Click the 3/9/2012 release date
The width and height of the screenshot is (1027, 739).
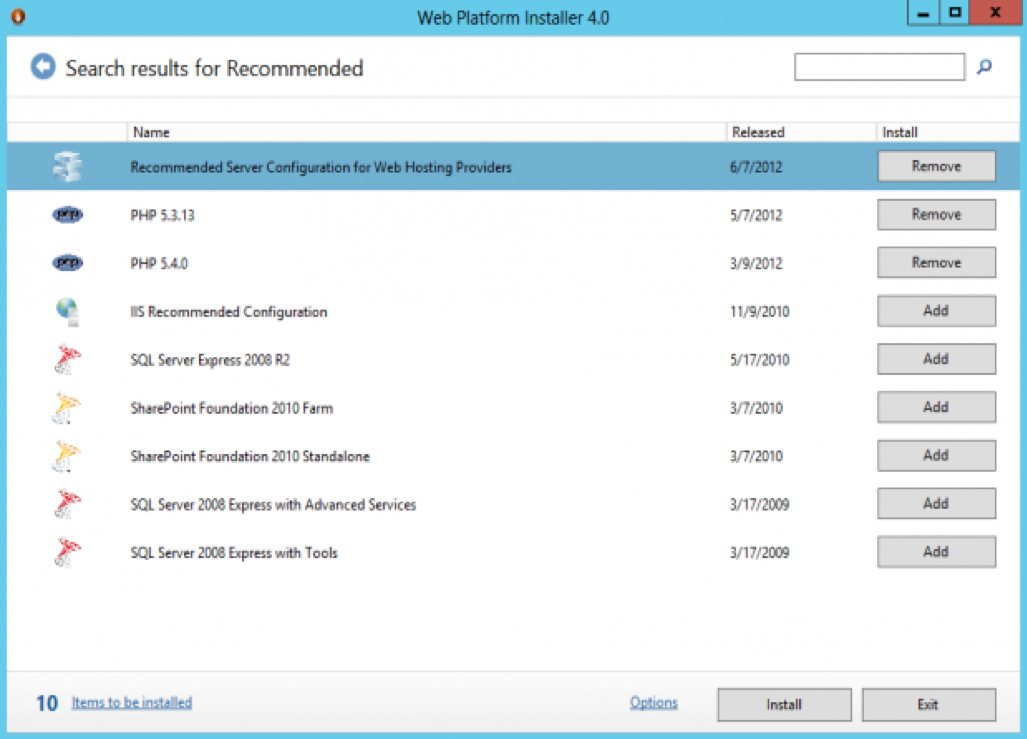point(756,263)
